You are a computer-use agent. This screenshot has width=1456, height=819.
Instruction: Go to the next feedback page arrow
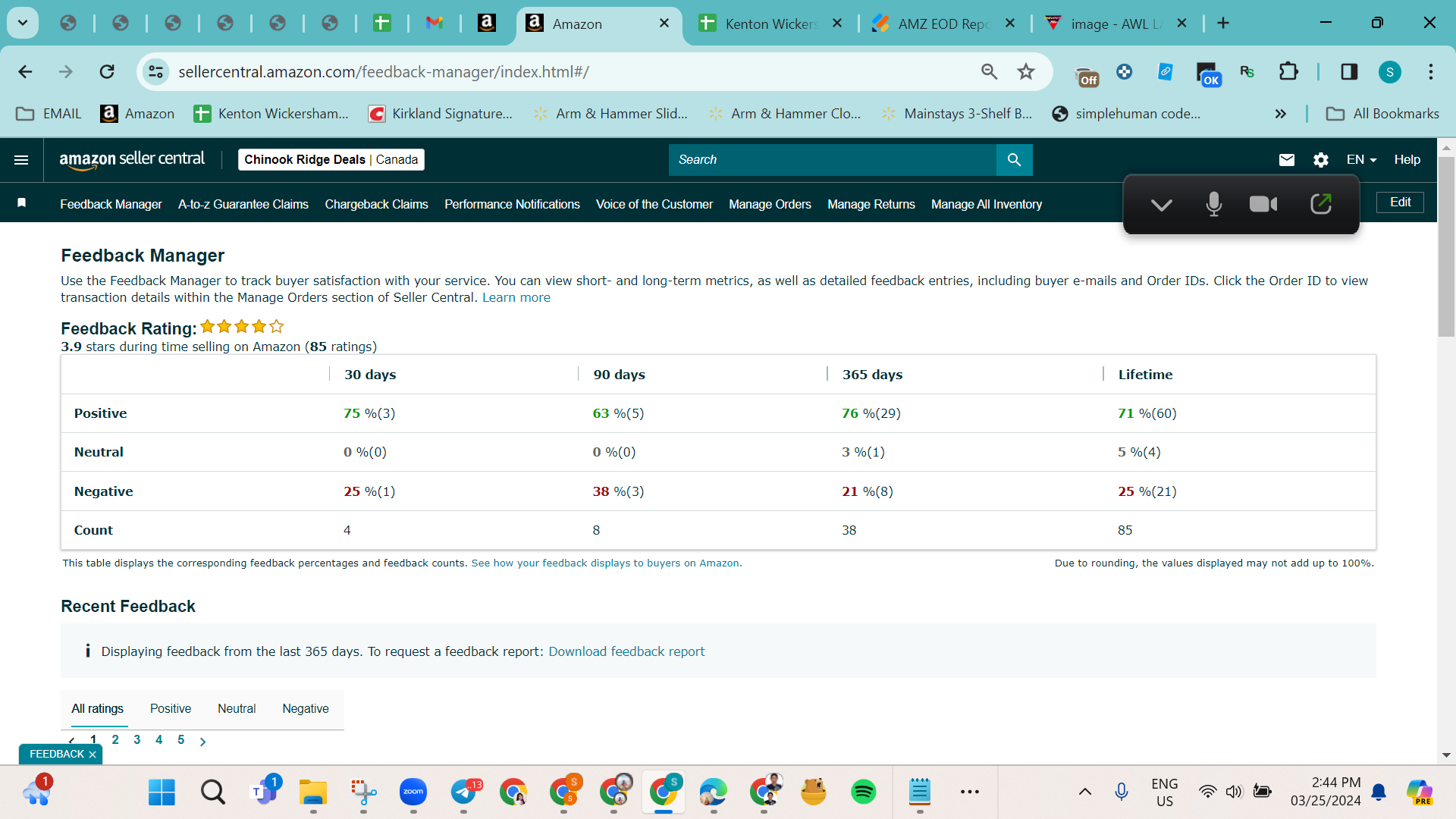pyautogui.click(x=202, y=742)
